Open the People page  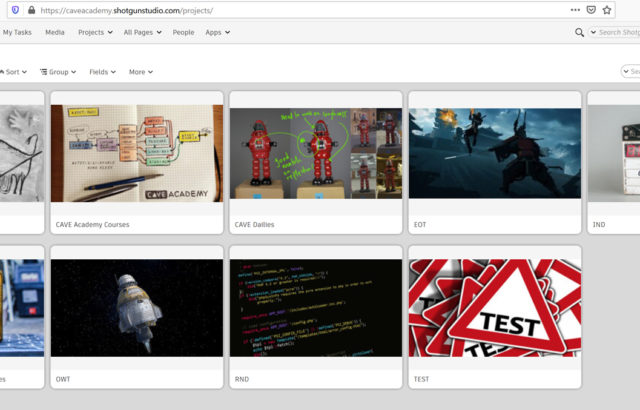(x=183, y=32)
